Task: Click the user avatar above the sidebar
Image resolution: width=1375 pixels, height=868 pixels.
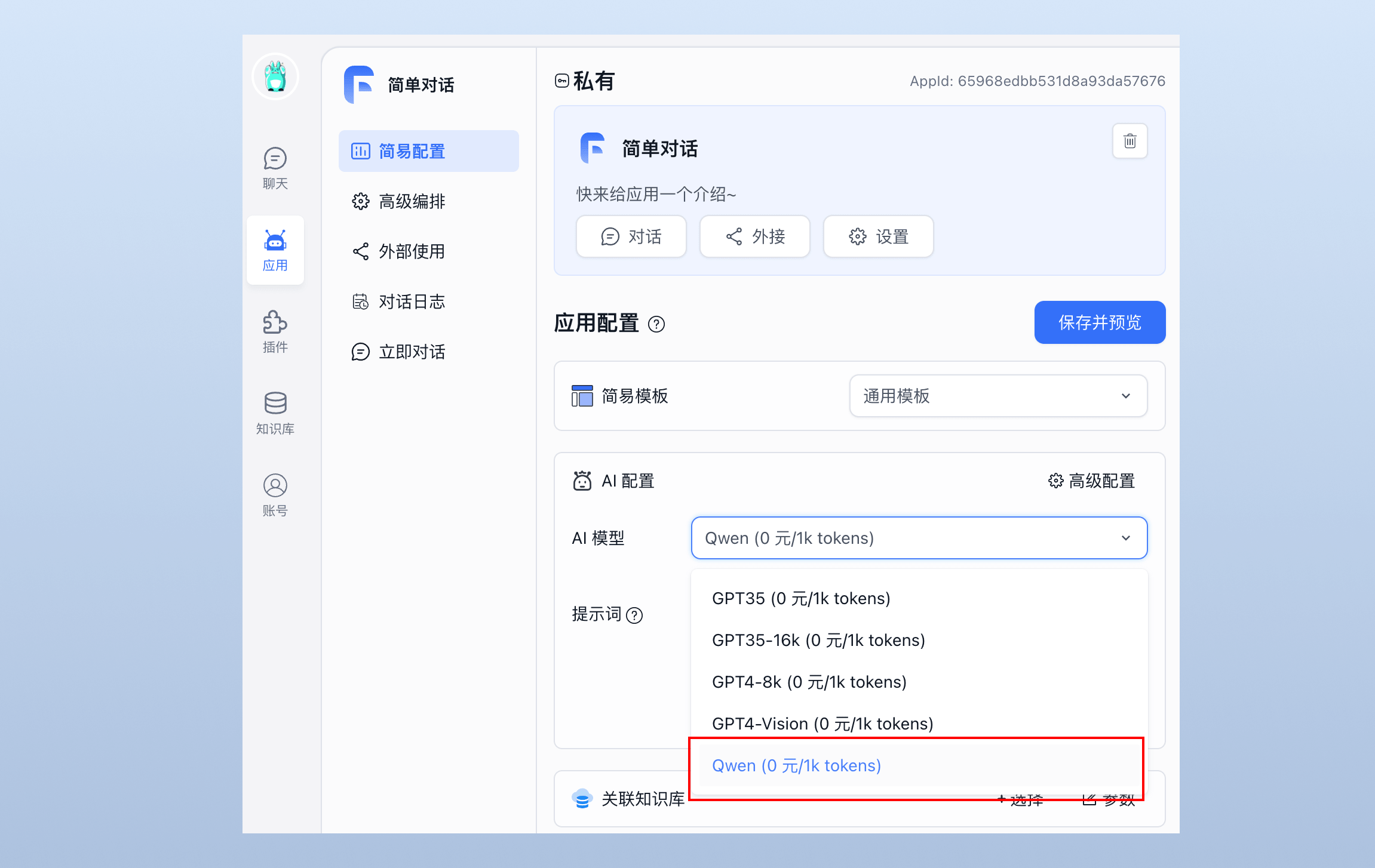Action: click(275, 76)
